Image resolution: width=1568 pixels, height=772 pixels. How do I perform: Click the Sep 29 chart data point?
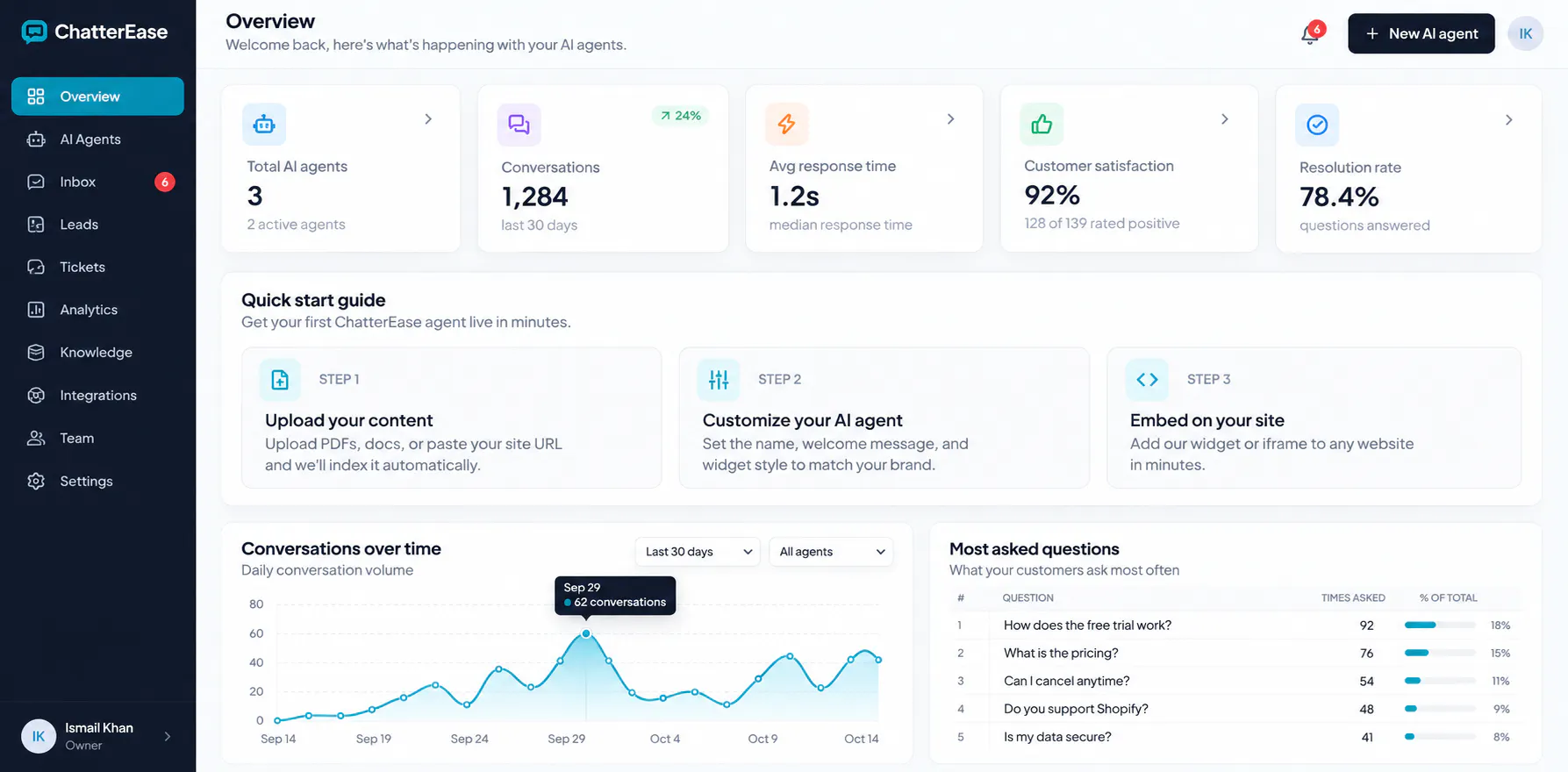point(586,633)
